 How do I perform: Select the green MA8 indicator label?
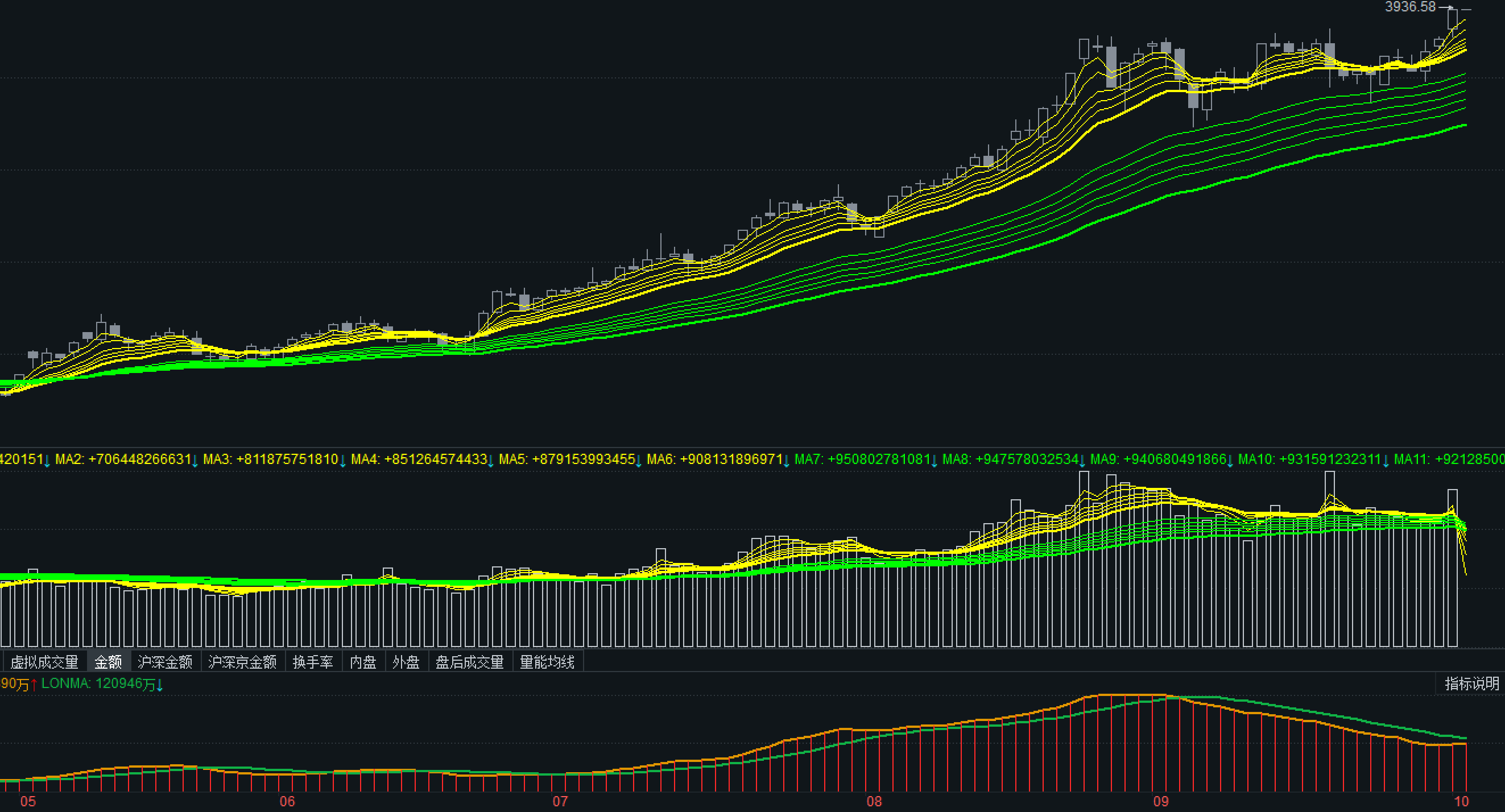click(x=1010, y=459)
